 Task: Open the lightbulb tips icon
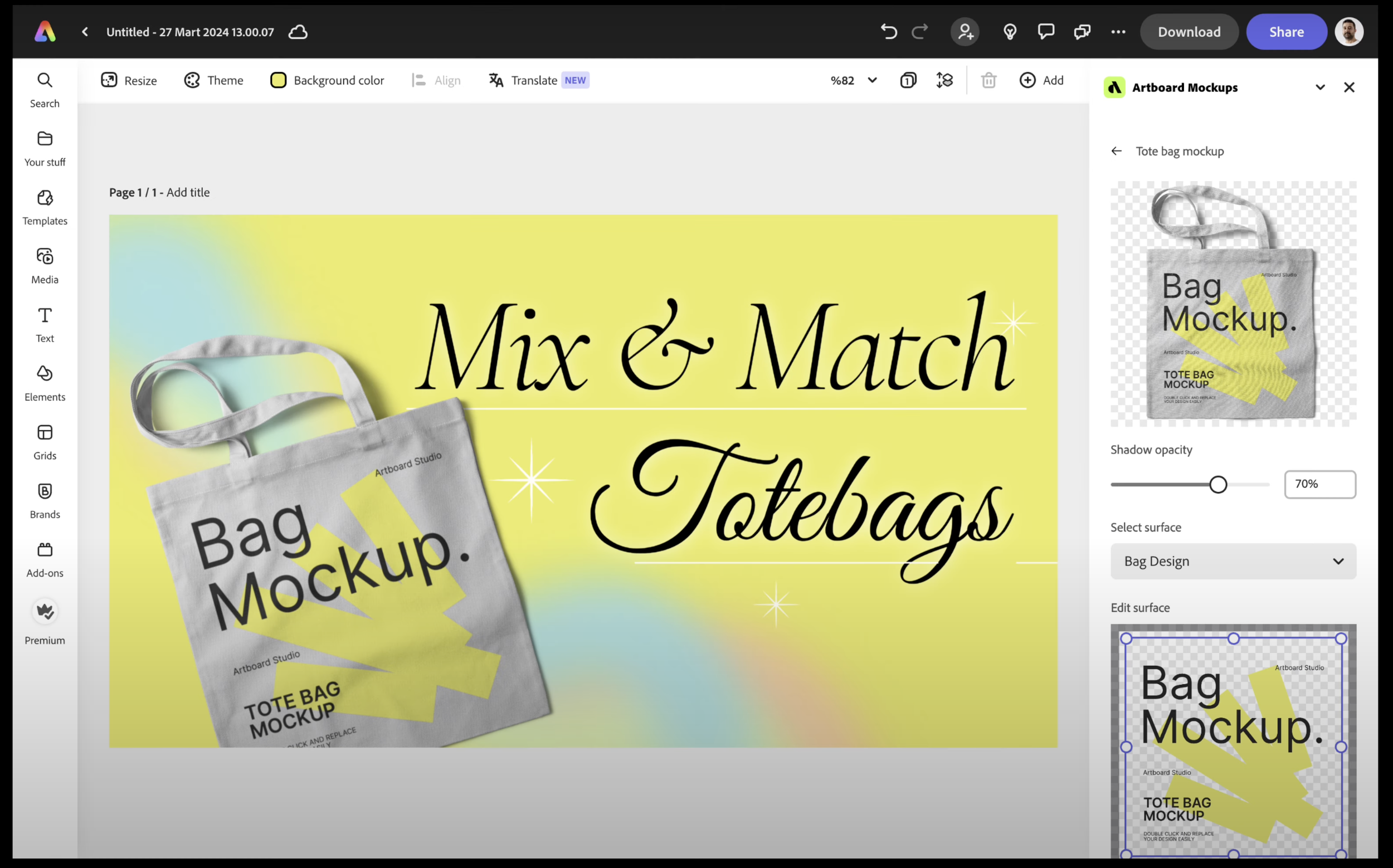pyautogui.click(x=1010, y=32)
